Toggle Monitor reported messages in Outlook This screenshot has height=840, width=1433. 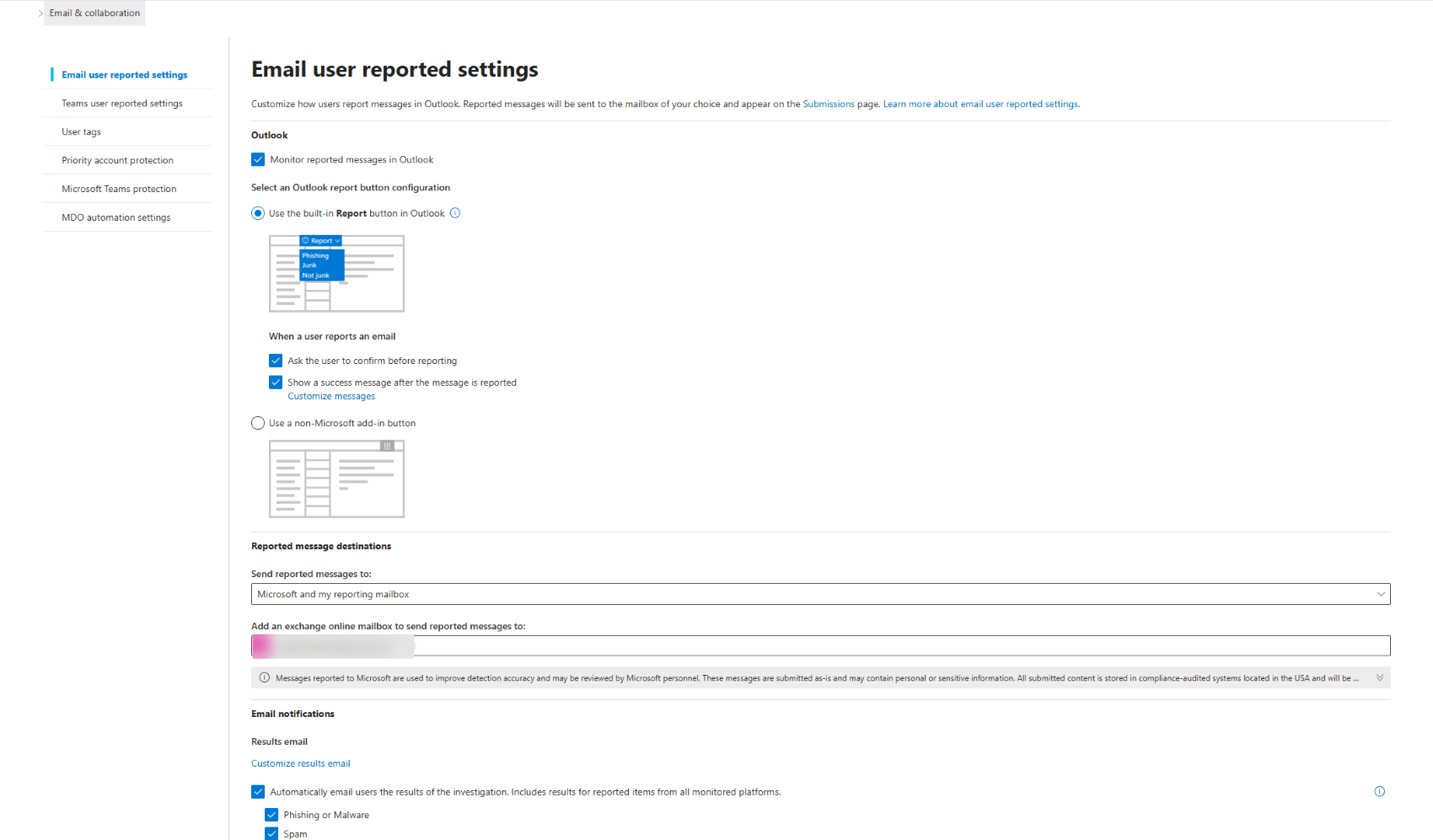pos(258,159)
